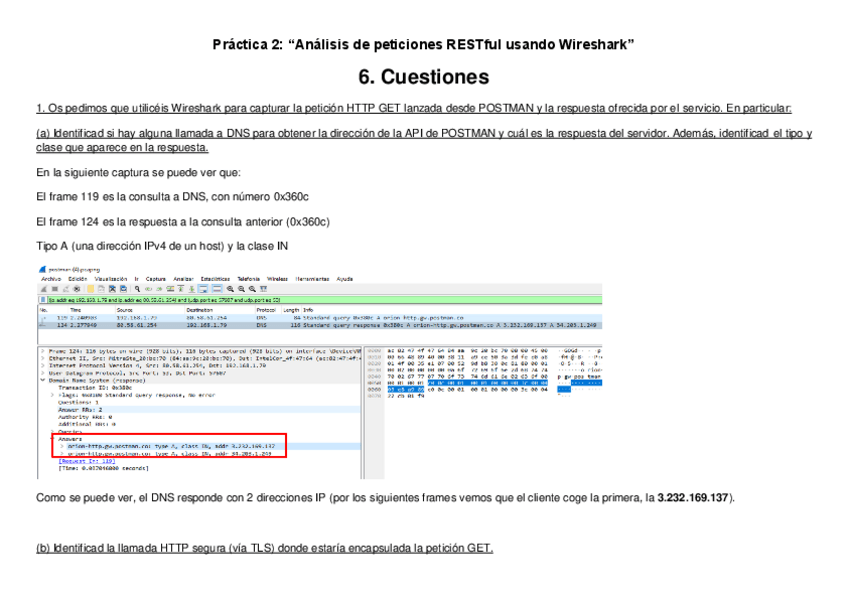
Task: Jump to the last packet icon
Action: [x=191, y=289]
